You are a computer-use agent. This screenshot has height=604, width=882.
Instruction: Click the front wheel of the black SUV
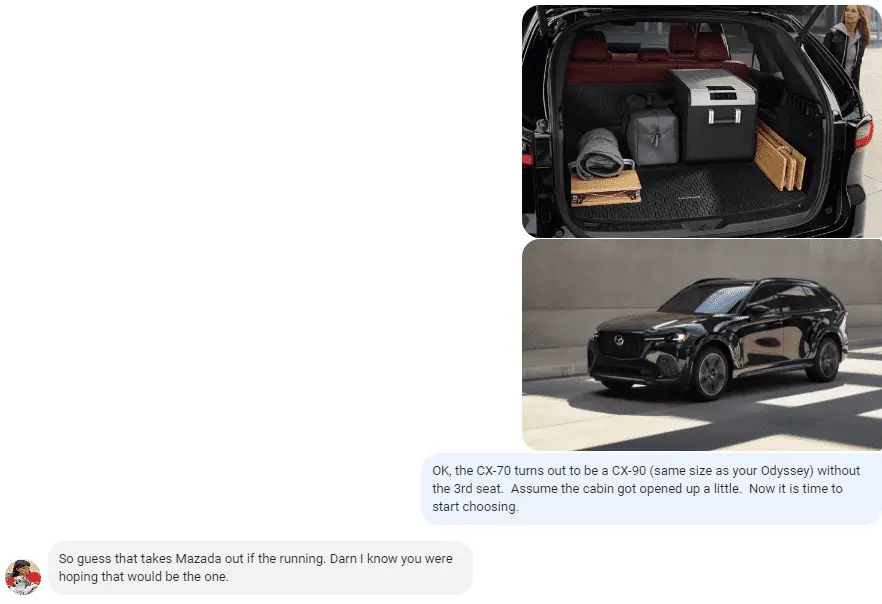tap(710, 373)
